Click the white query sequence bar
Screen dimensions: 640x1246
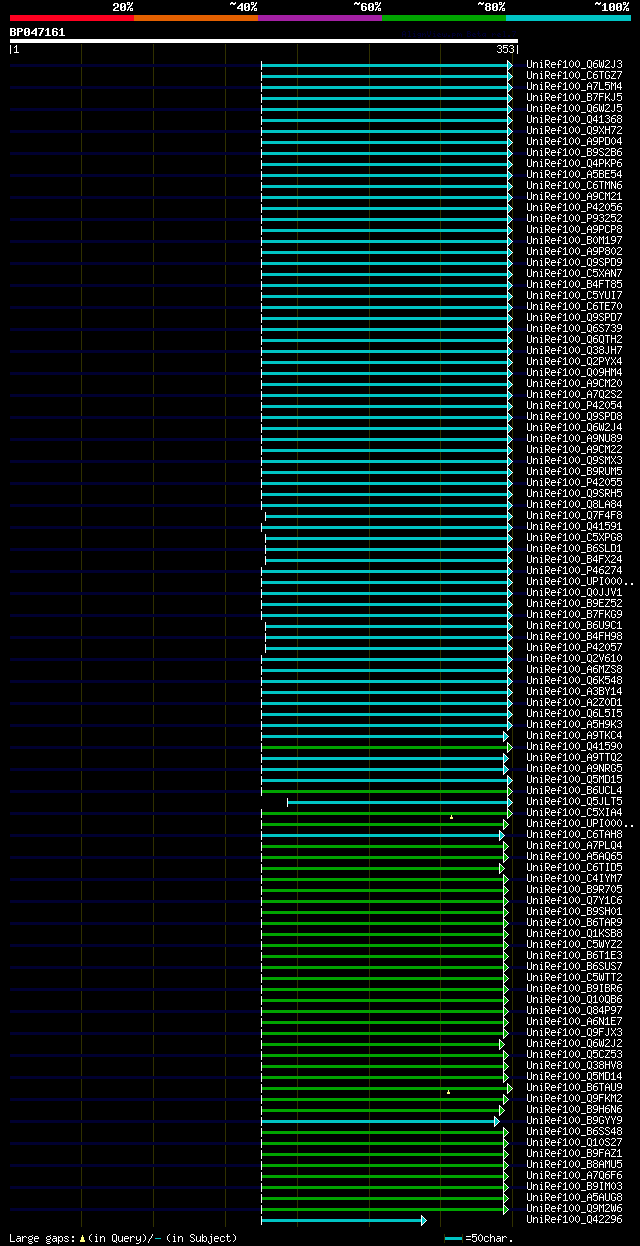[x=263, y=41]
